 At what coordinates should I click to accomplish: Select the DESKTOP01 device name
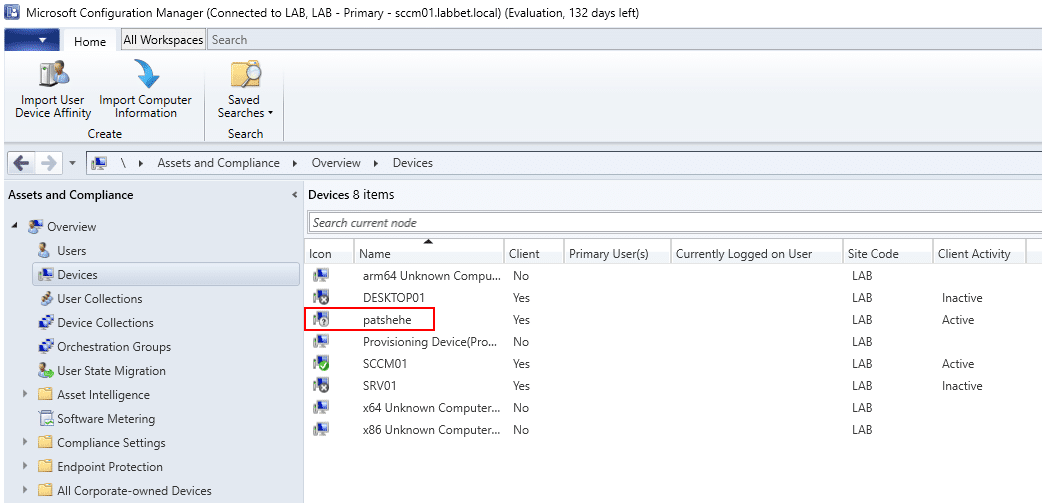coord(394,298)
